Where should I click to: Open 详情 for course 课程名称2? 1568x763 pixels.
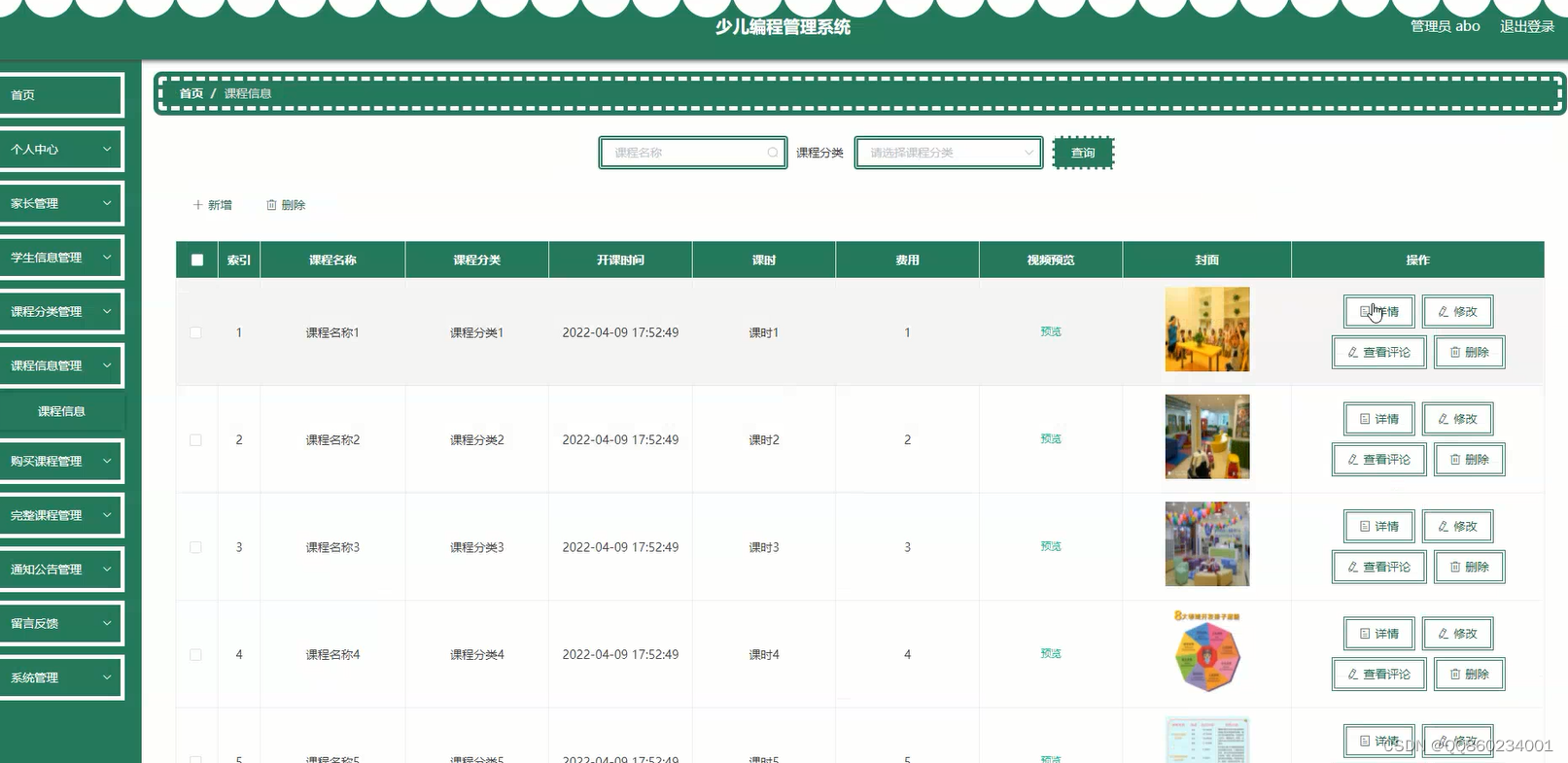(x=1379, y=419)
